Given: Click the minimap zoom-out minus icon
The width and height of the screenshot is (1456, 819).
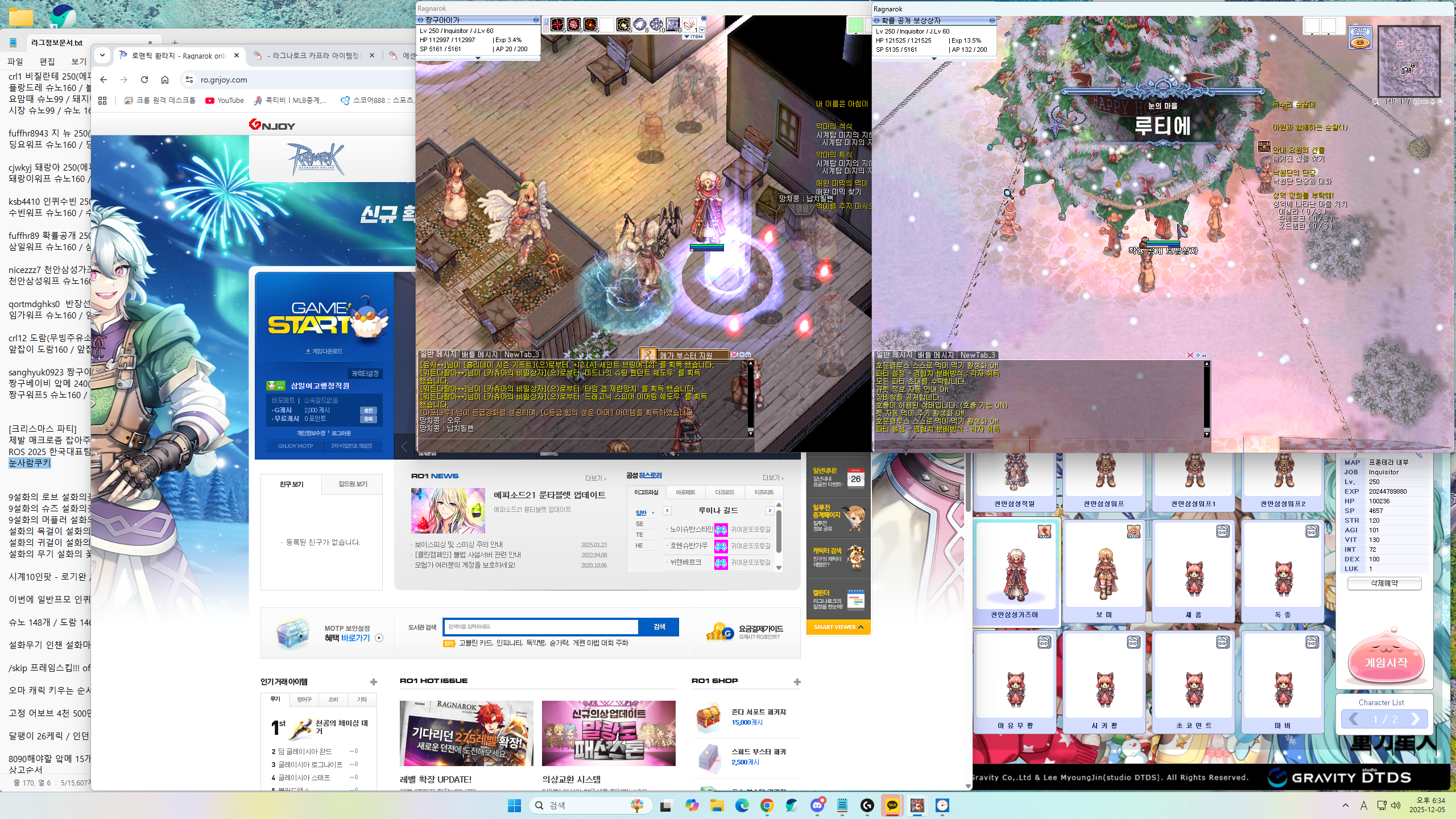Looking at the screenshot, I should click(x=1425, y=102).
